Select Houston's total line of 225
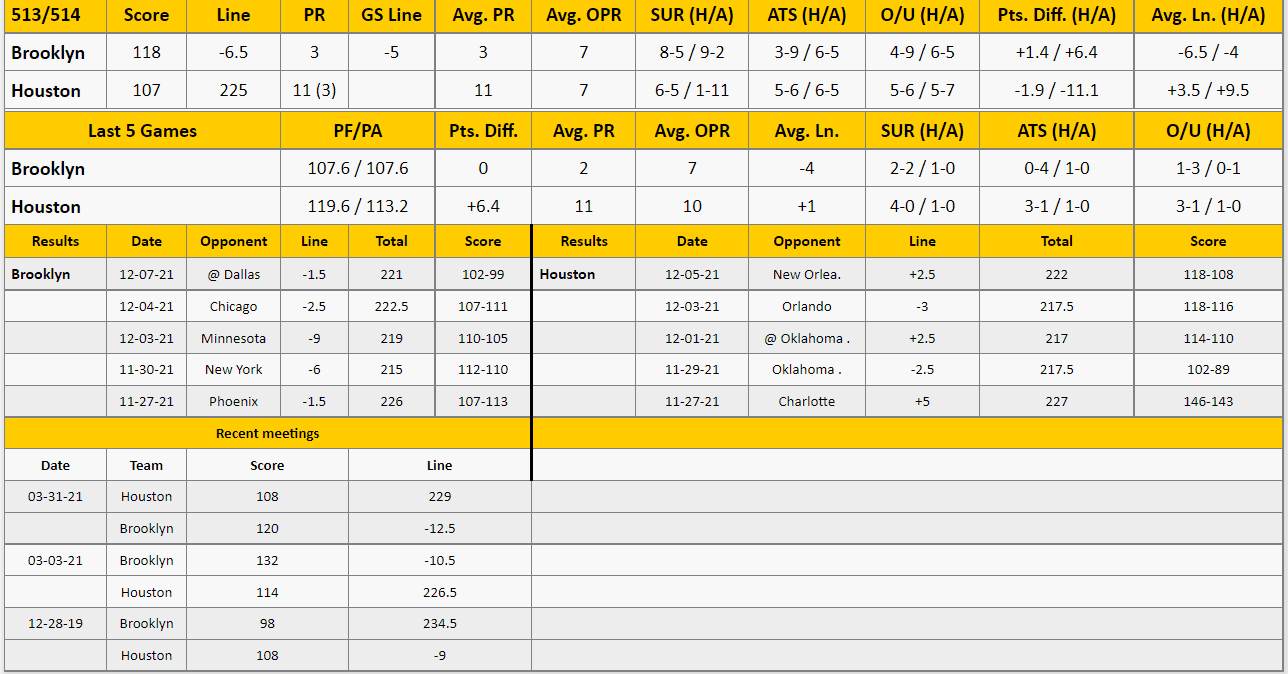 [x=233, y=90]
